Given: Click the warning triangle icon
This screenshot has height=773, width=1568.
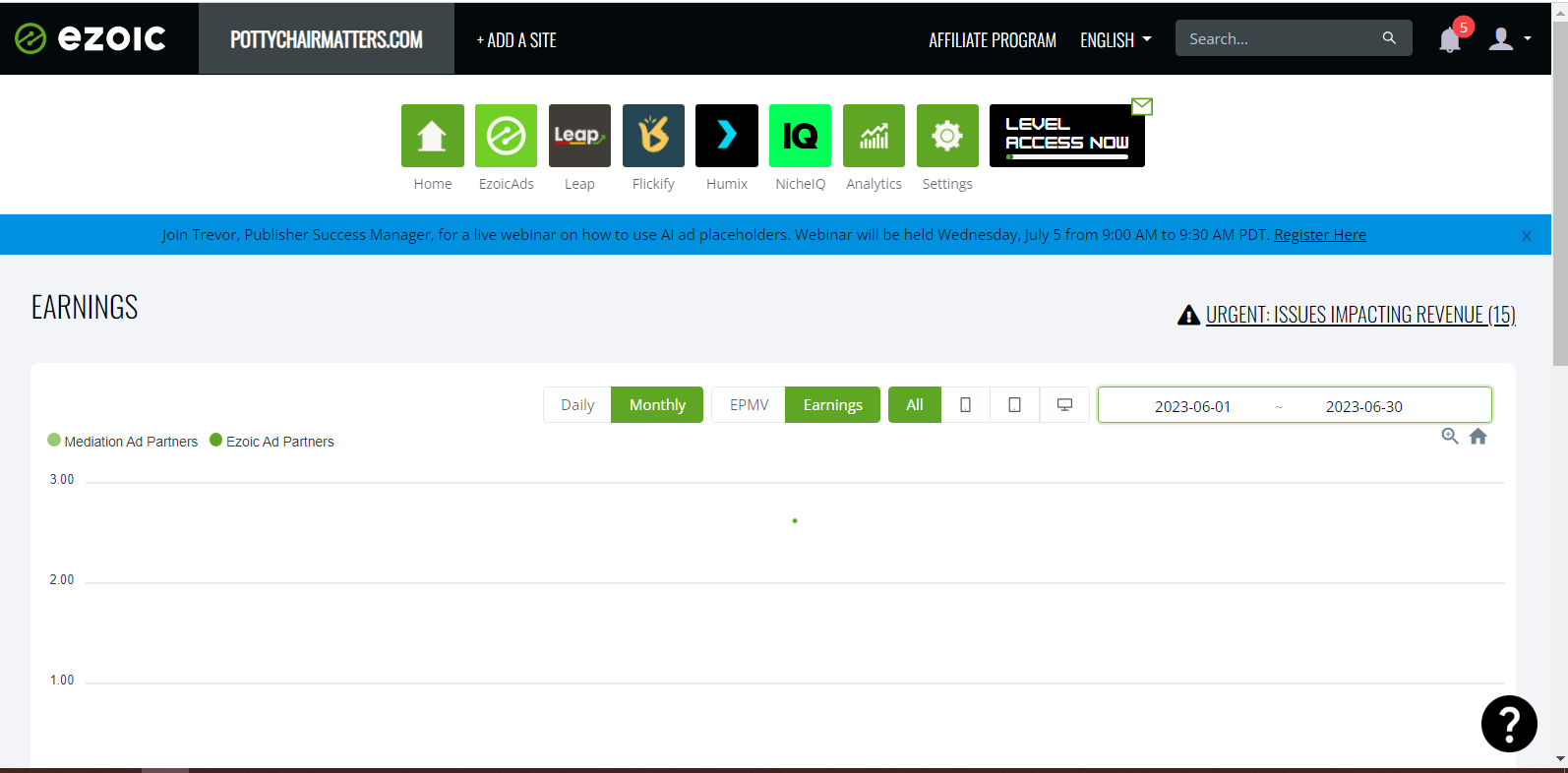Looking at the screenshot, I should 1188,315.
